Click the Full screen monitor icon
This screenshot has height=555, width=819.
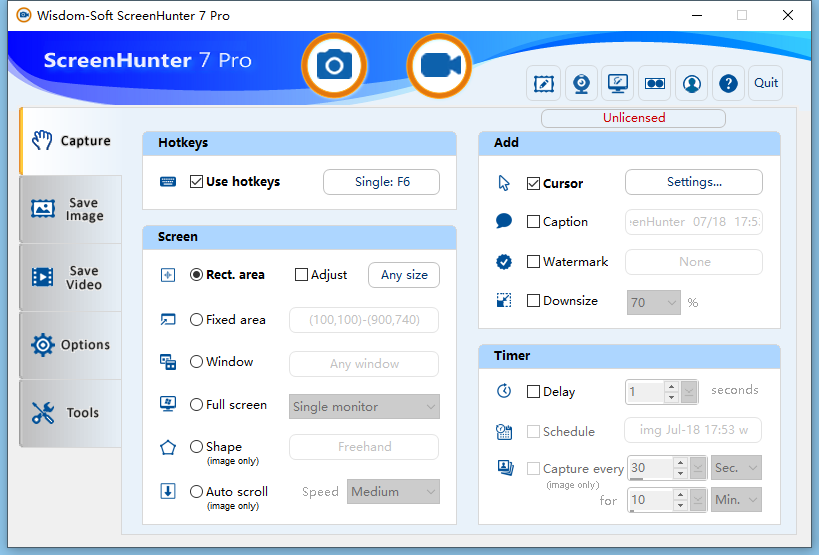[x=168, y=404]
